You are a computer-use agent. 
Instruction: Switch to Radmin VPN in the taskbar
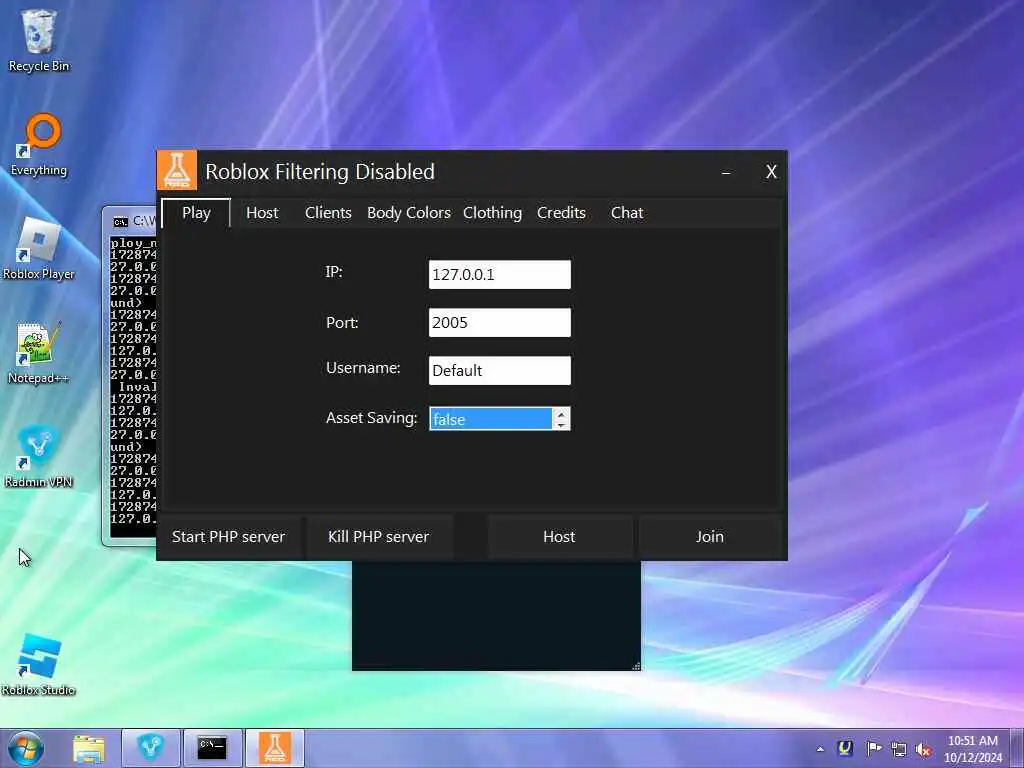point(150,748)
